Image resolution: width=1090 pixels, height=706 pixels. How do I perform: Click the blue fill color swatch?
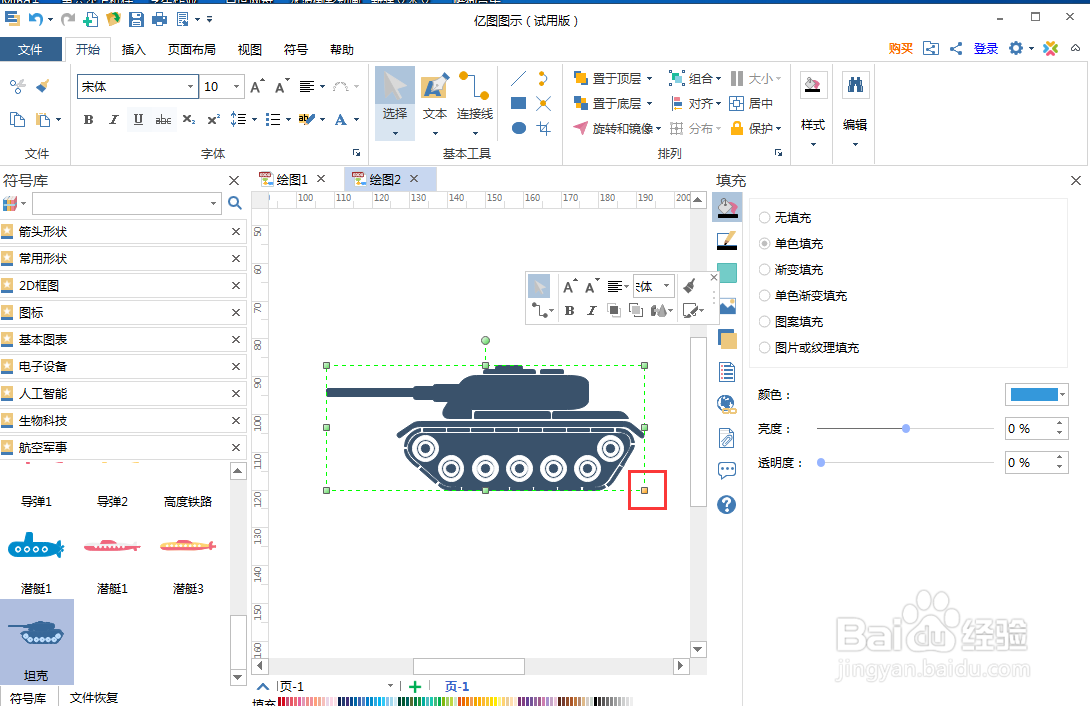click(1034, 395)
